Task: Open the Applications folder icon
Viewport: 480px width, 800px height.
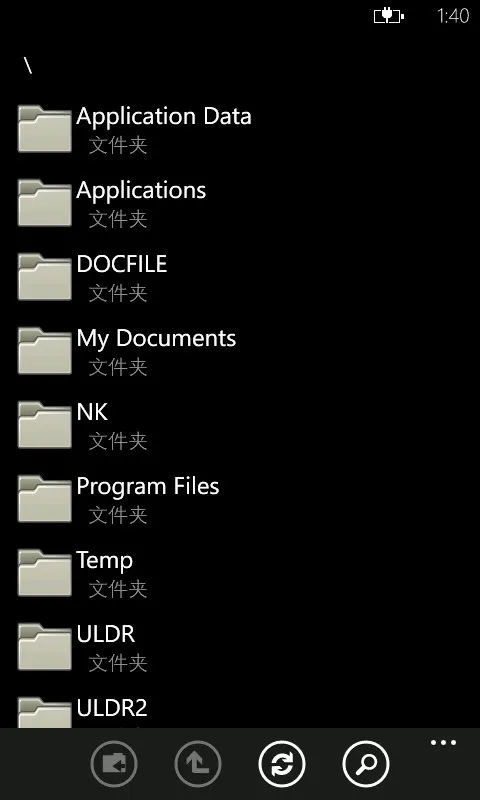Action: click(x=44, y=203)
